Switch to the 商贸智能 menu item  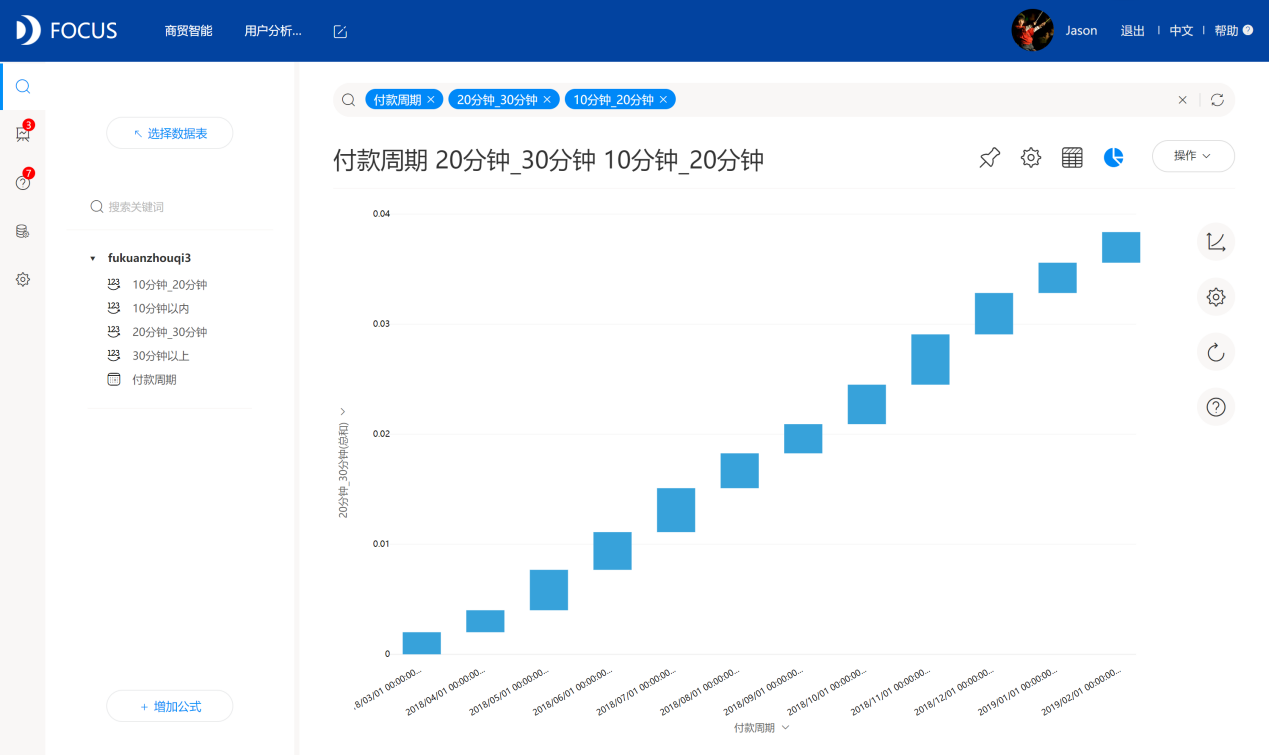pyautogui.click(x=187, y=31)
